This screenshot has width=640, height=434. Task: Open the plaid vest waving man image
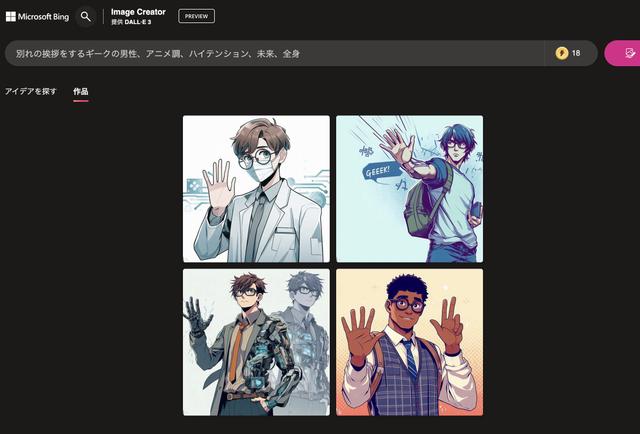point(409,342)
